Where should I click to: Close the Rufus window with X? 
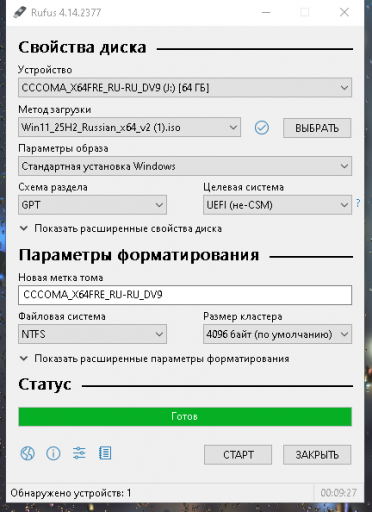(344, 13)
